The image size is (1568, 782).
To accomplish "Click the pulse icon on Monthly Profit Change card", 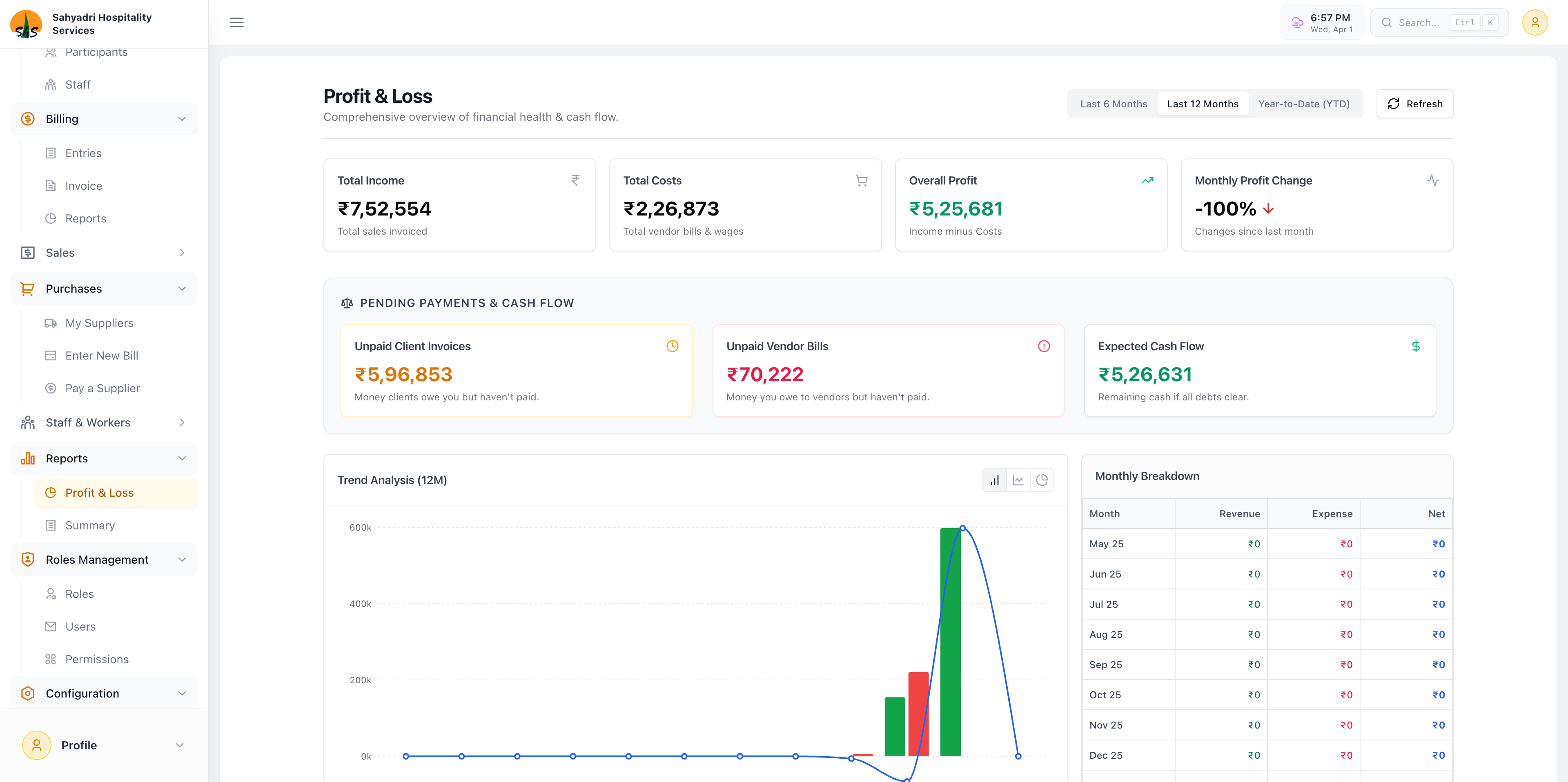I will click(1433, 180).
